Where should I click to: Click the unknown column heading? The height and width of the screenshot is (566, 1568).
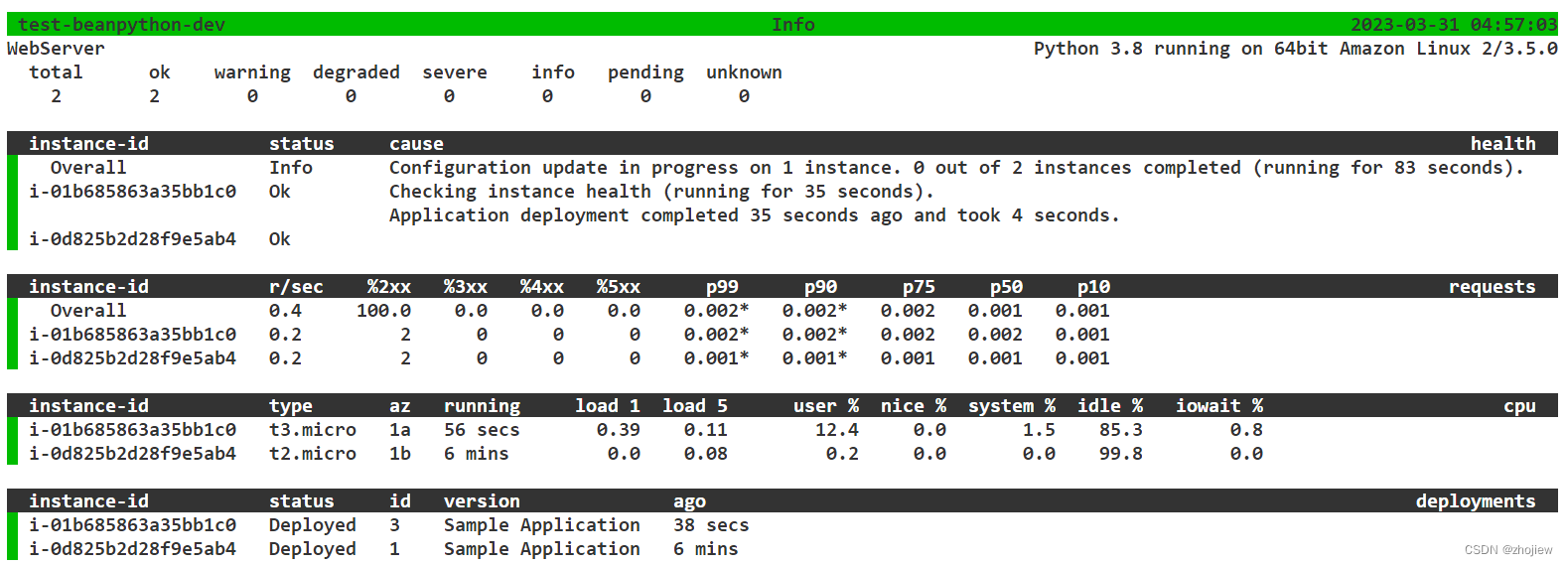(744, 72)
